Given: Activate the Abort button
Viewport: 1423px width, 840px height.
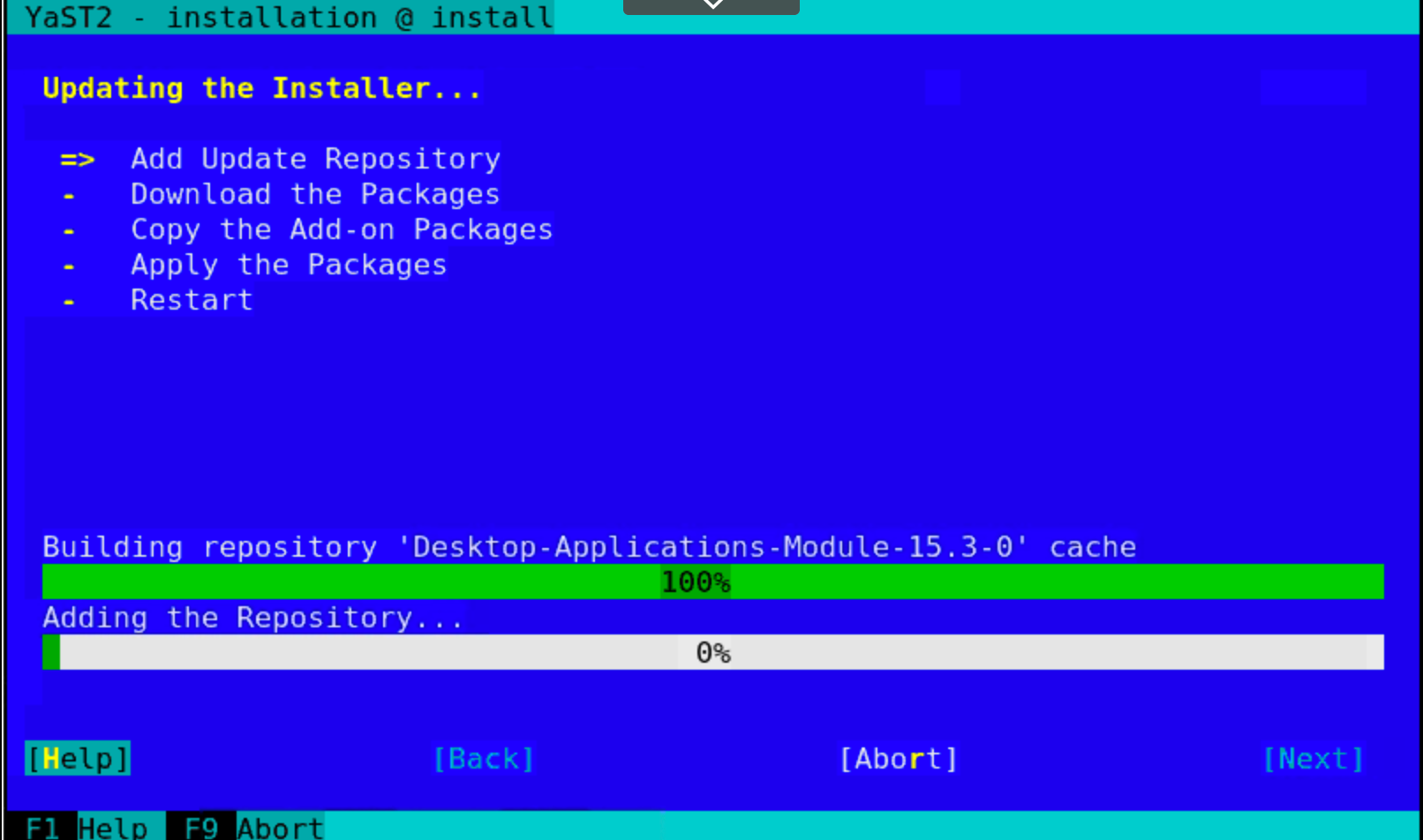Looking at the screenshot, I should point(898,758).
